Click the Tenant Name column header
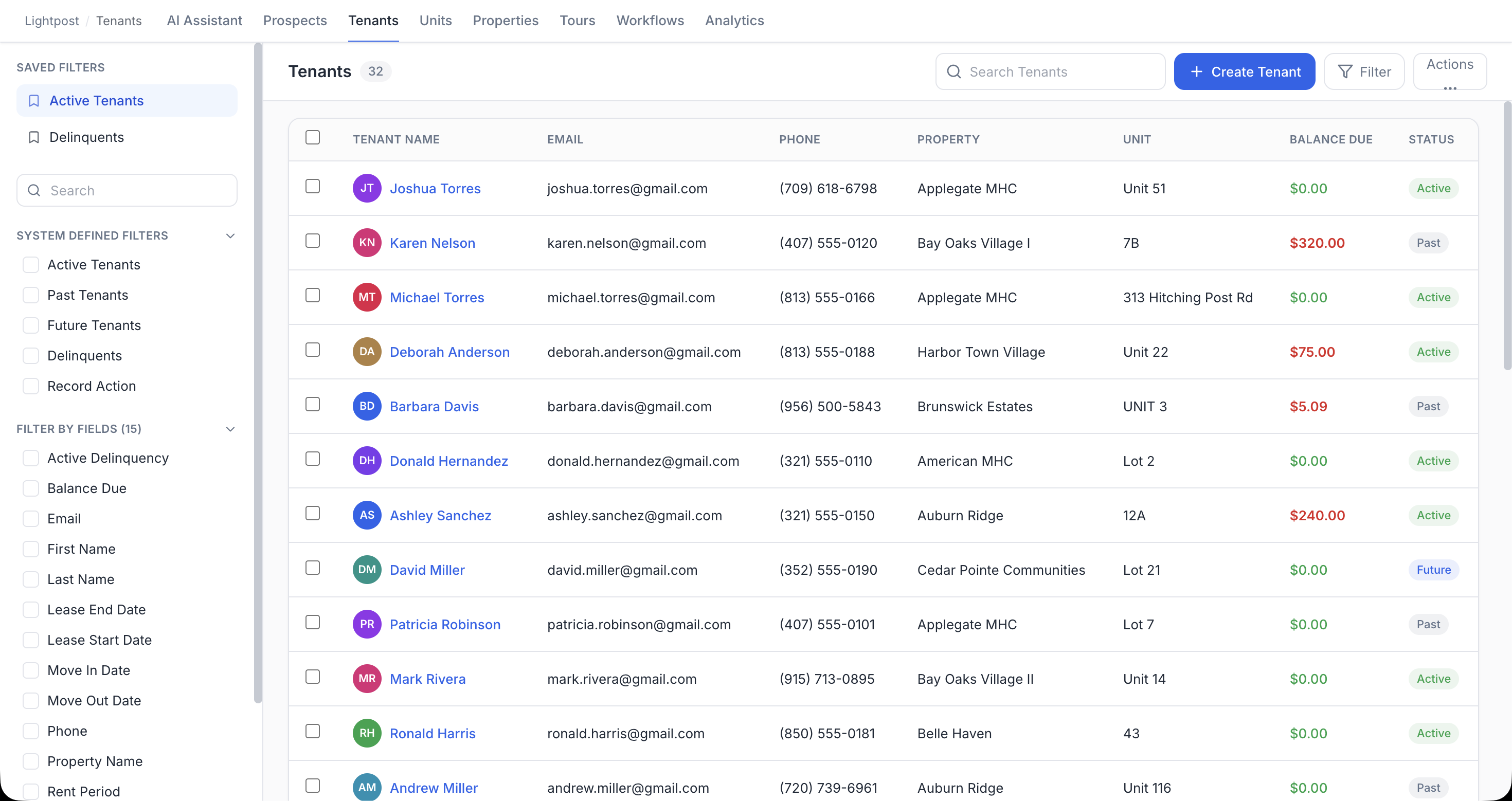This screenshot has width=1512, height=801. [395, 140]
